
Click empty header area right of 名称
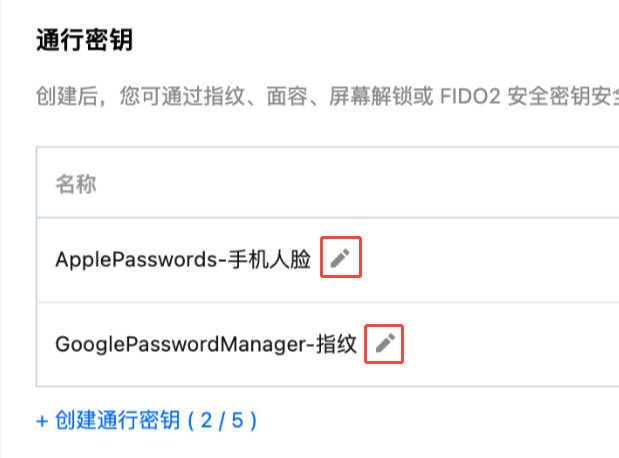[x=350, y=185]
